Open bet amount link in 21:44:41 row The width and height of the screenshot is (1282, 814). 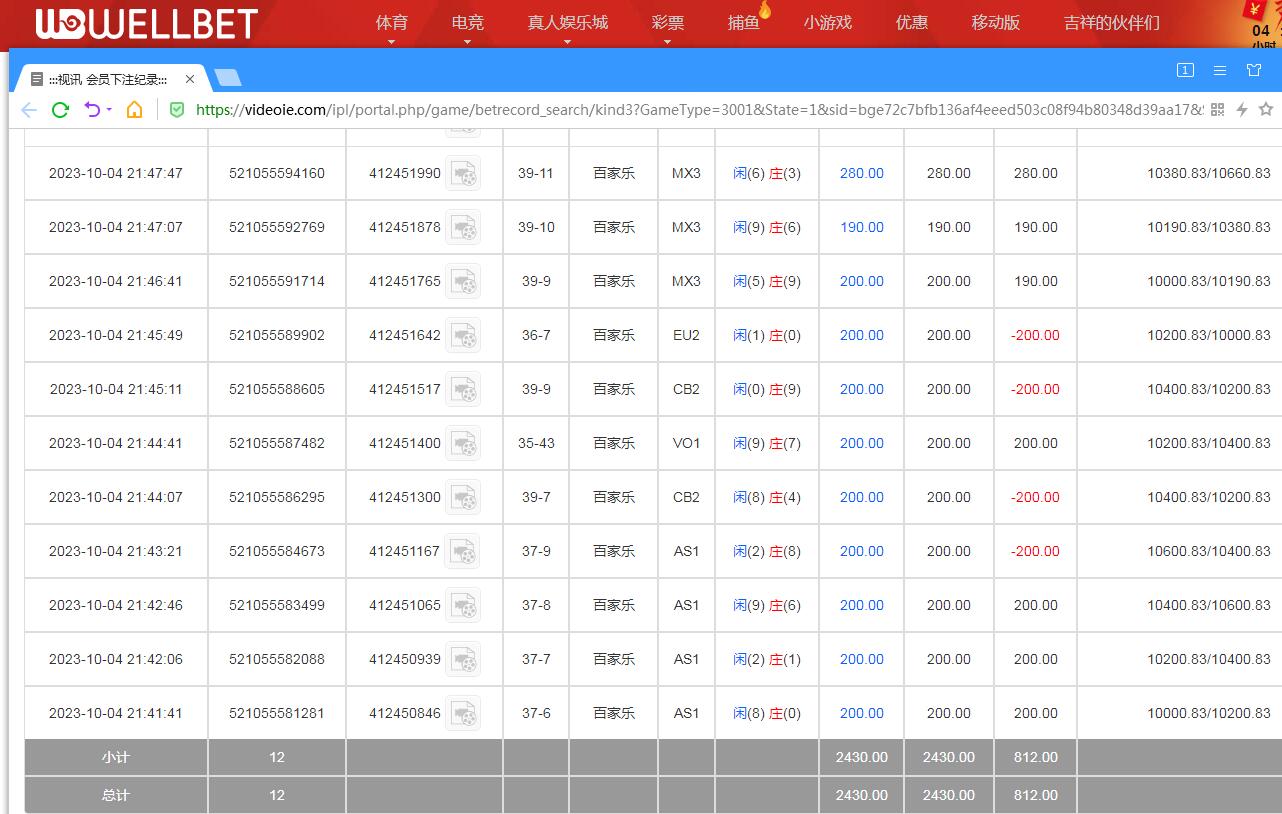(x=862, y=443)
